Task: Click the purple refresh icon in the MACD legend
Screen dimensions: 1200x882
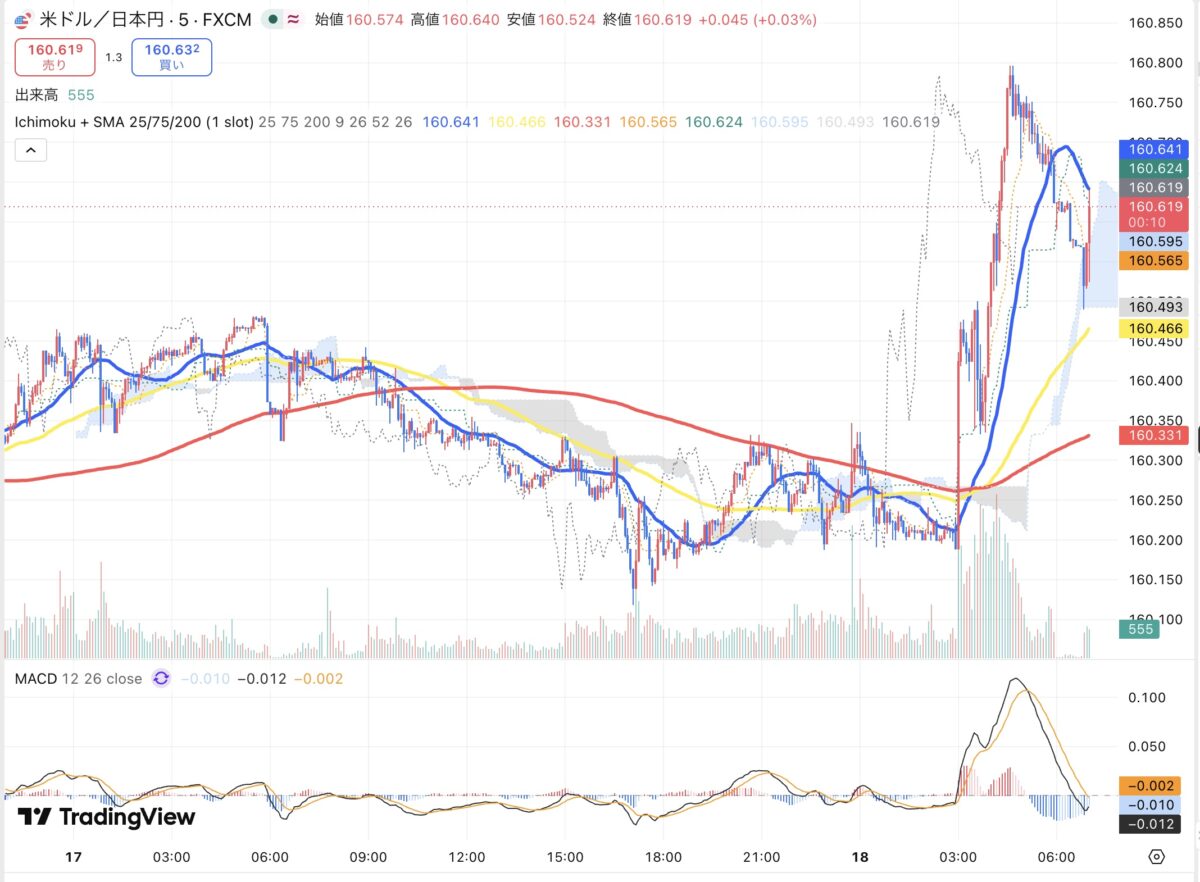Action: click(x=161, y=679)
